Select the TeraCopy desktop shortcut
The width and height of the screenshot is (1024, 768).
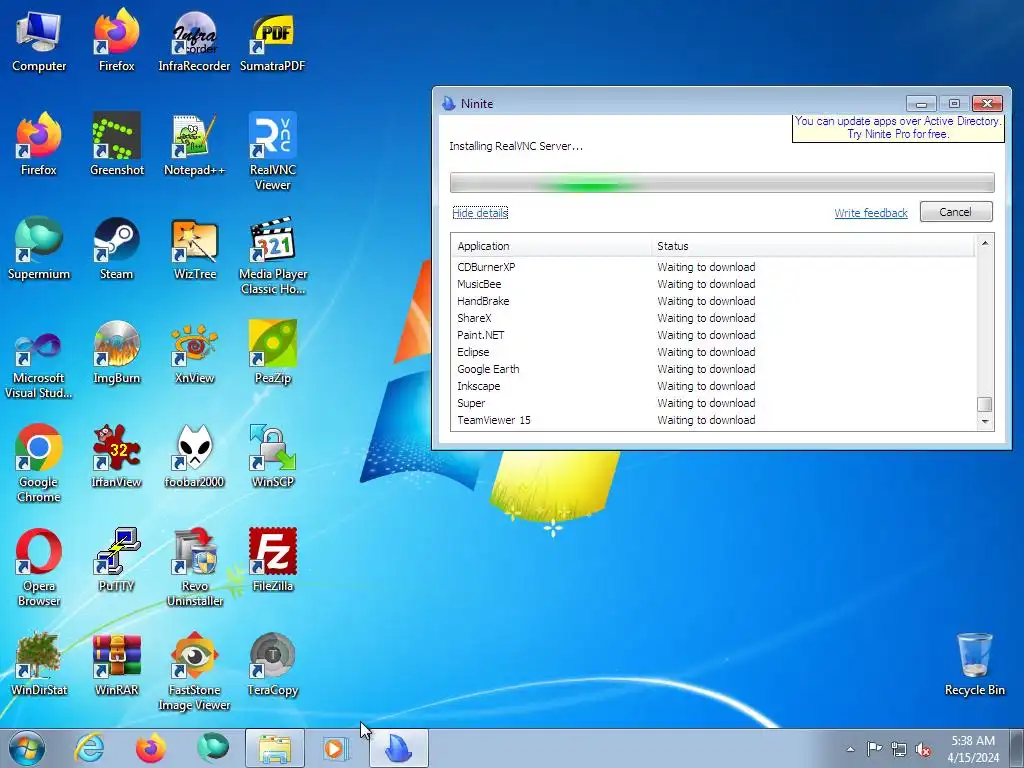[x=272, y=664]
